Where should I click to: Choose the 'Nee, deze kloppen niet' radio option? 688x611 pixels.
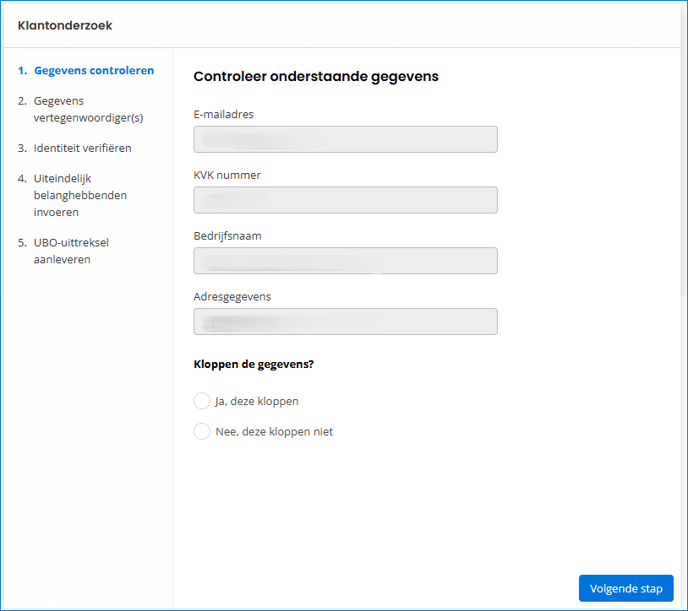click(202, 432)
